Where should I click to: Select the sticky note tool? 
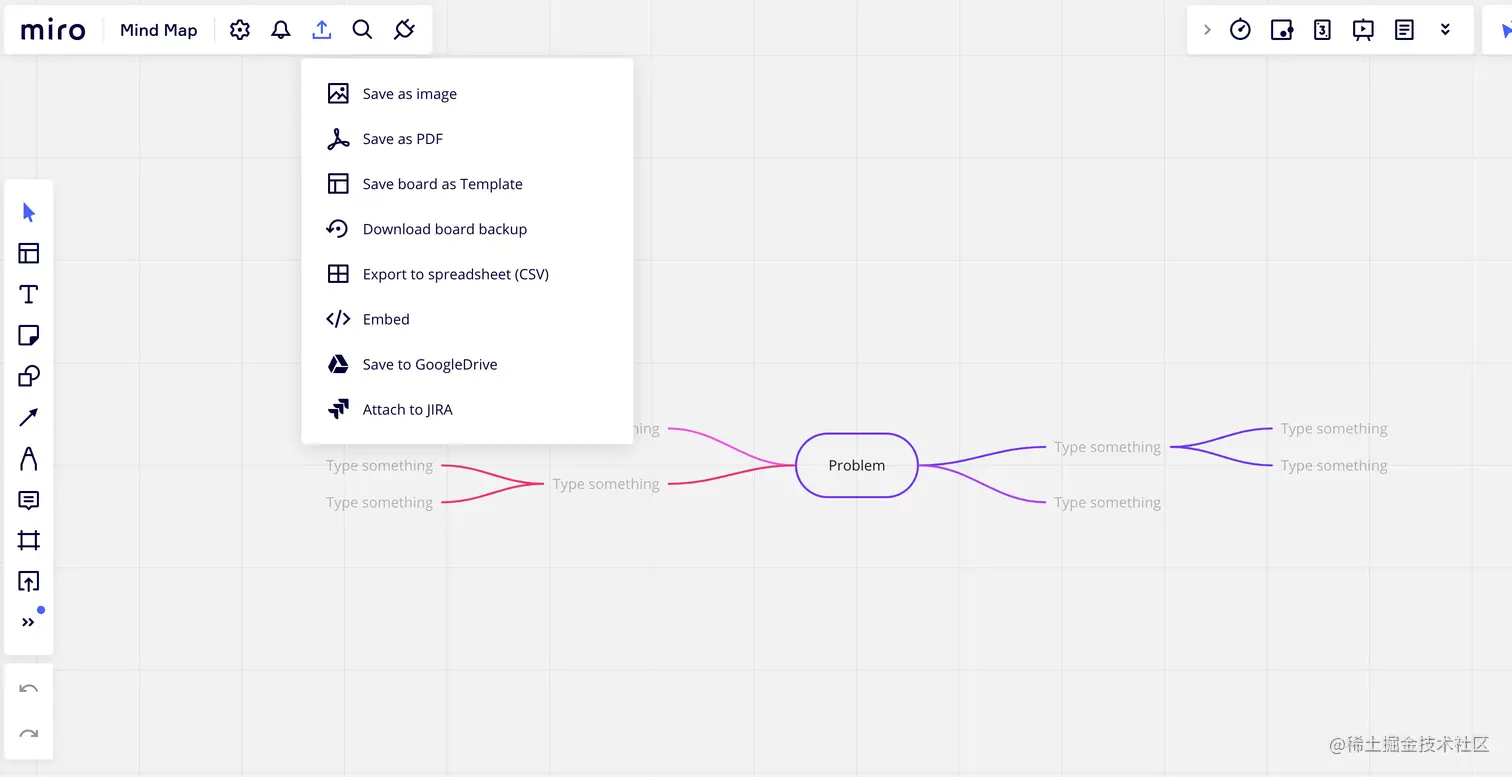tap(29, 335)
